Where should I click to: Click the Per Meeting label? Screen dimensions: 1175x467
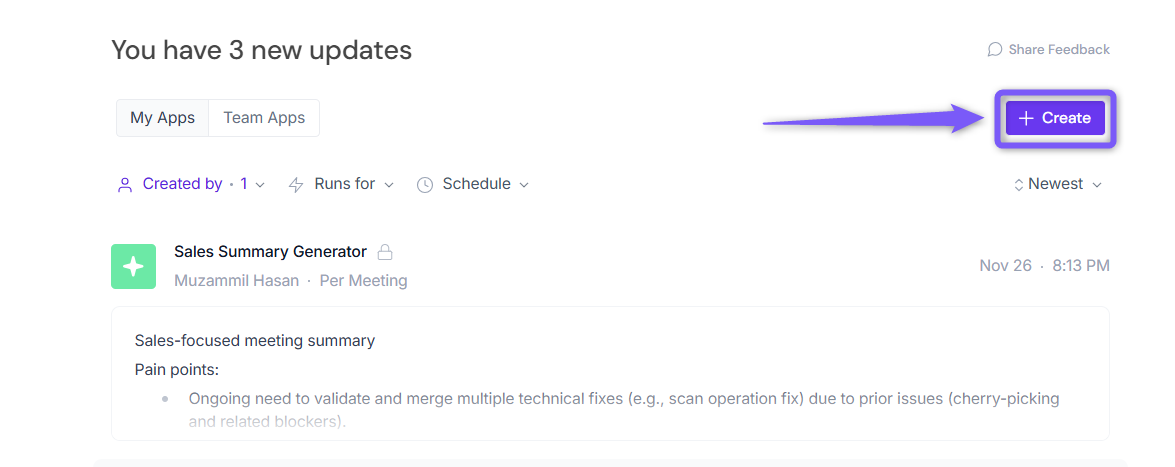pos(363,281)
